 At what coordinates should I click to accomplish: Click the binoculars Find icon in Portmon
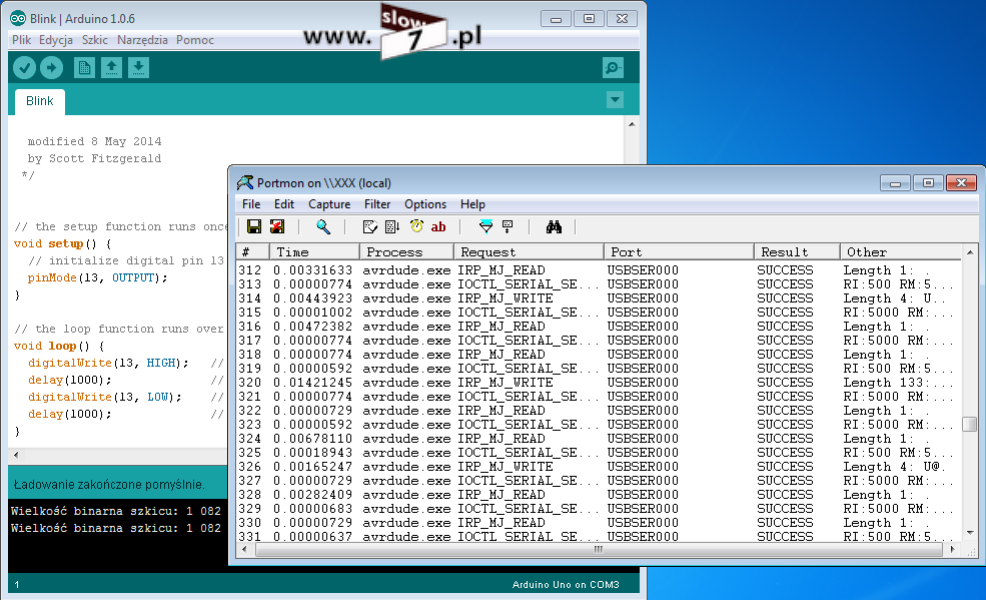(x=554, y=226)
